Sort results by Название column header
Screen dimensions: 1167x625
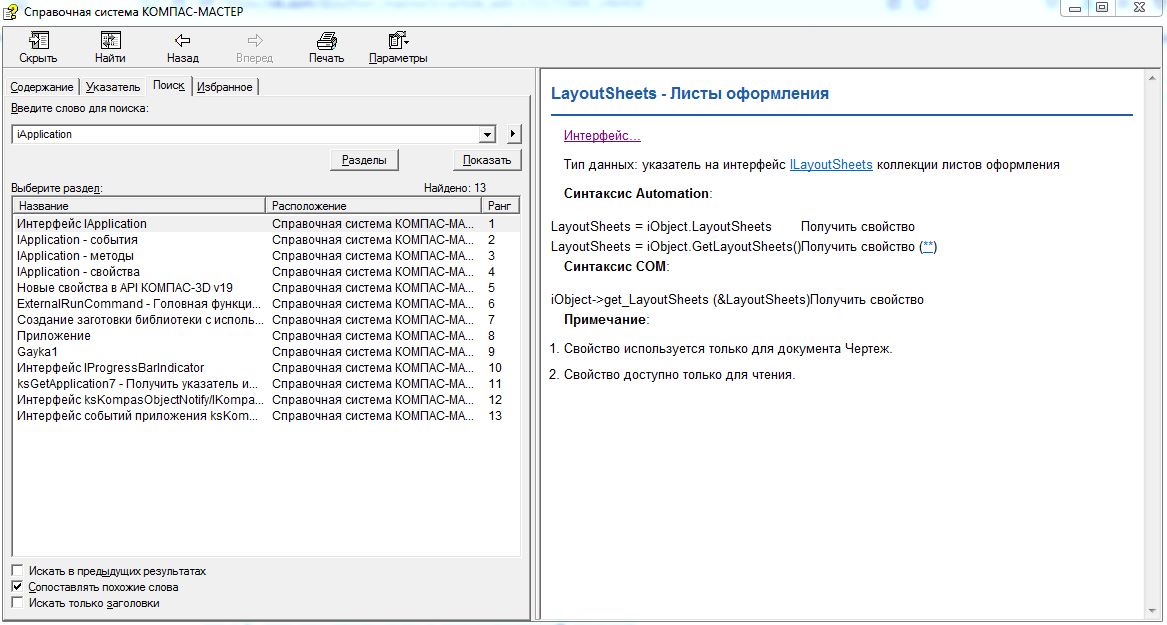139,206
